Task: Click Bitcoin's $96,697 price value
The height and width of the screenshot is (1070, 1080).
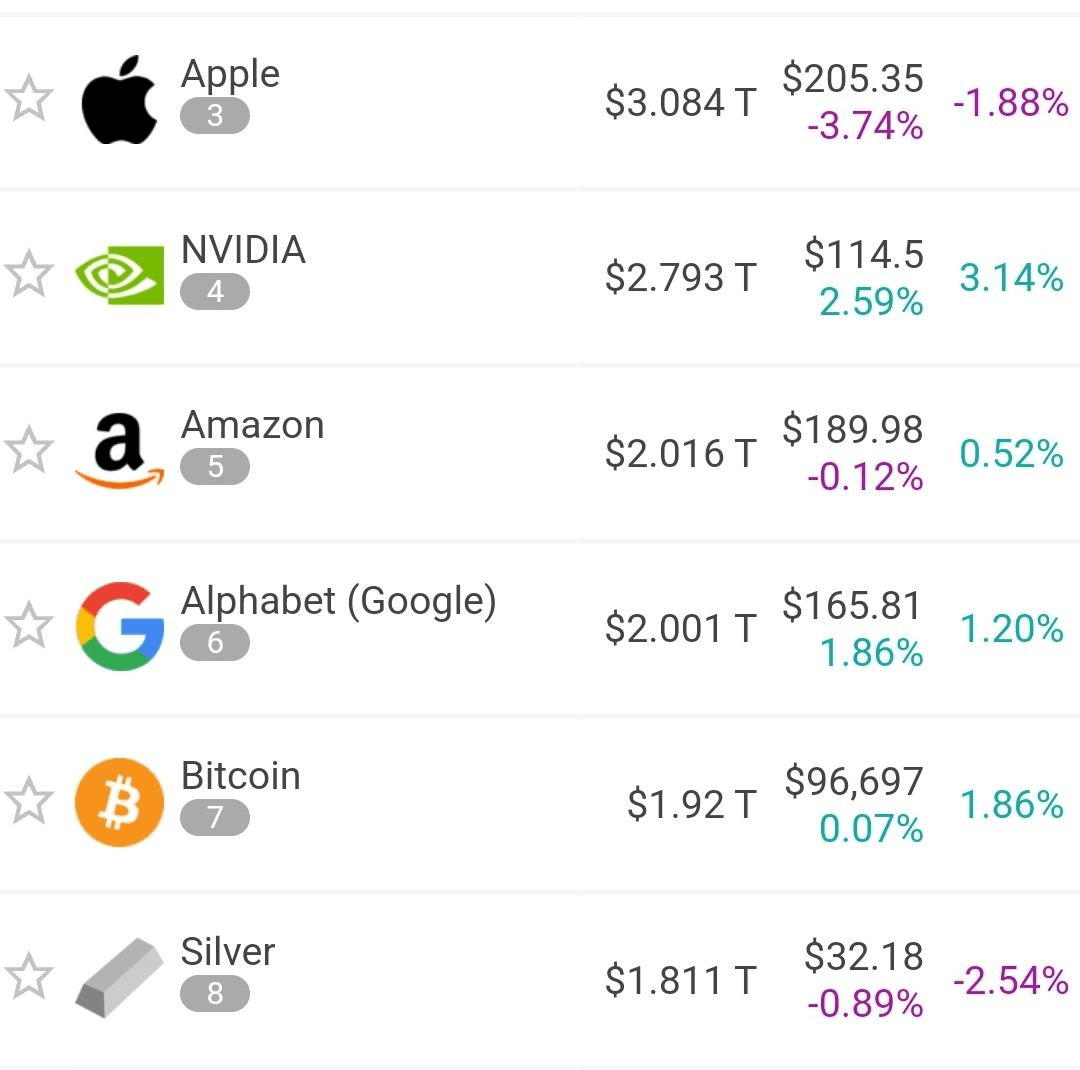Action: pyautogui.click(x=853, y=782)
